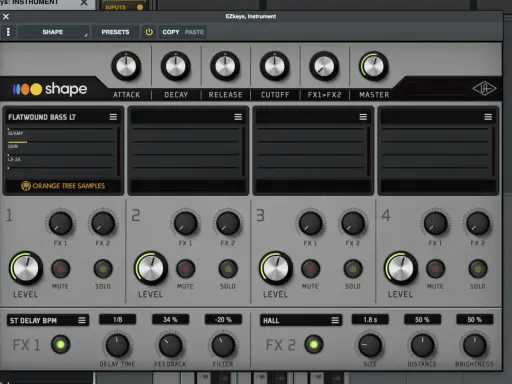
Task: Click layer 3 FX 1 send knob
Action: 310,223
